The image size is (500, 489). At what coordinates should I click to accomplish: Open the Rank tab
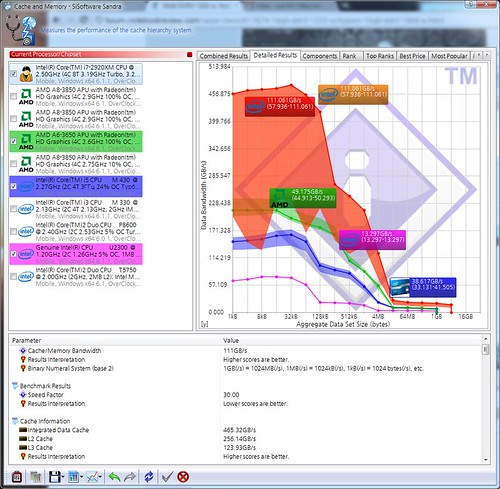coord(351,56)
